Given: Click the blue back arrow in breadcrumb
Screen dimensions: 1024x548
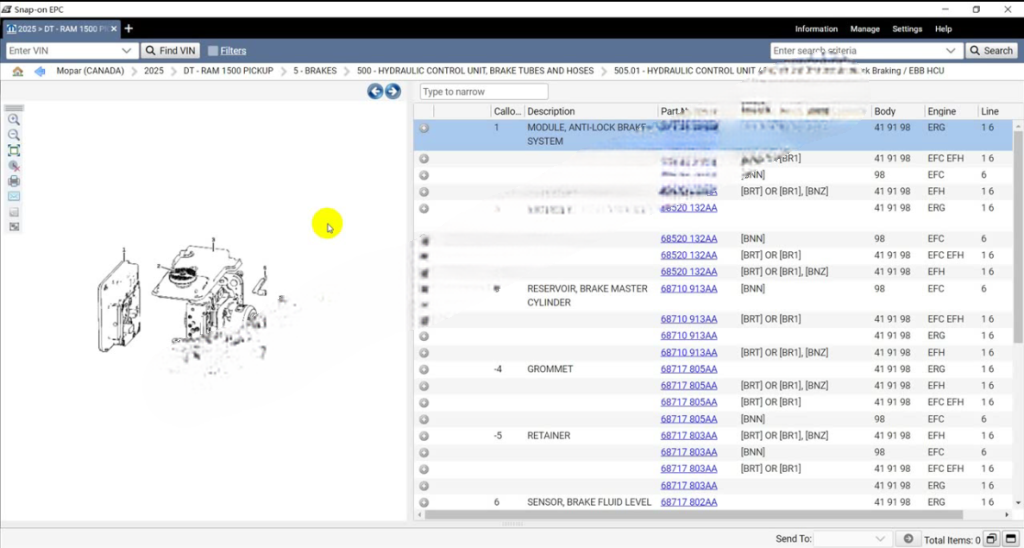Looking at the screenshot, I should click(40, 71).
